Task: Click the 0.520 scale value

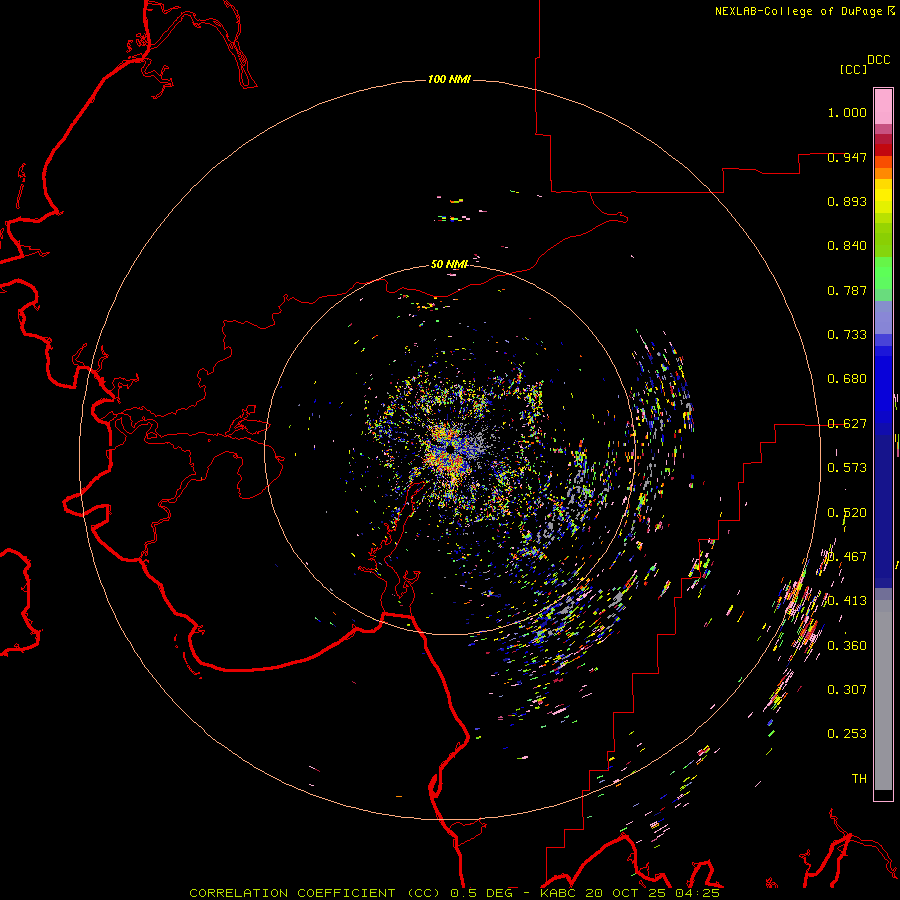Action: point(847,513)
